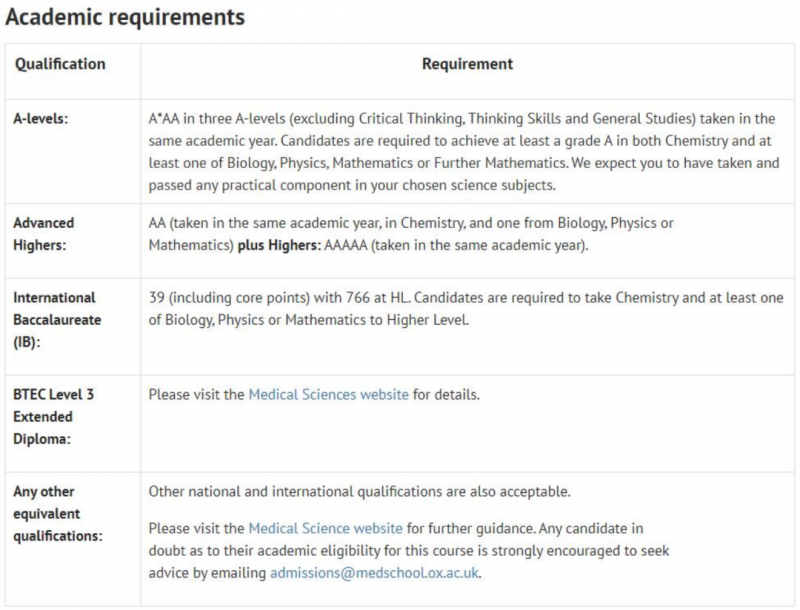Click the admissions@medschool.ox.ac.uk email link
800x610 pixels.
(374, 573)
